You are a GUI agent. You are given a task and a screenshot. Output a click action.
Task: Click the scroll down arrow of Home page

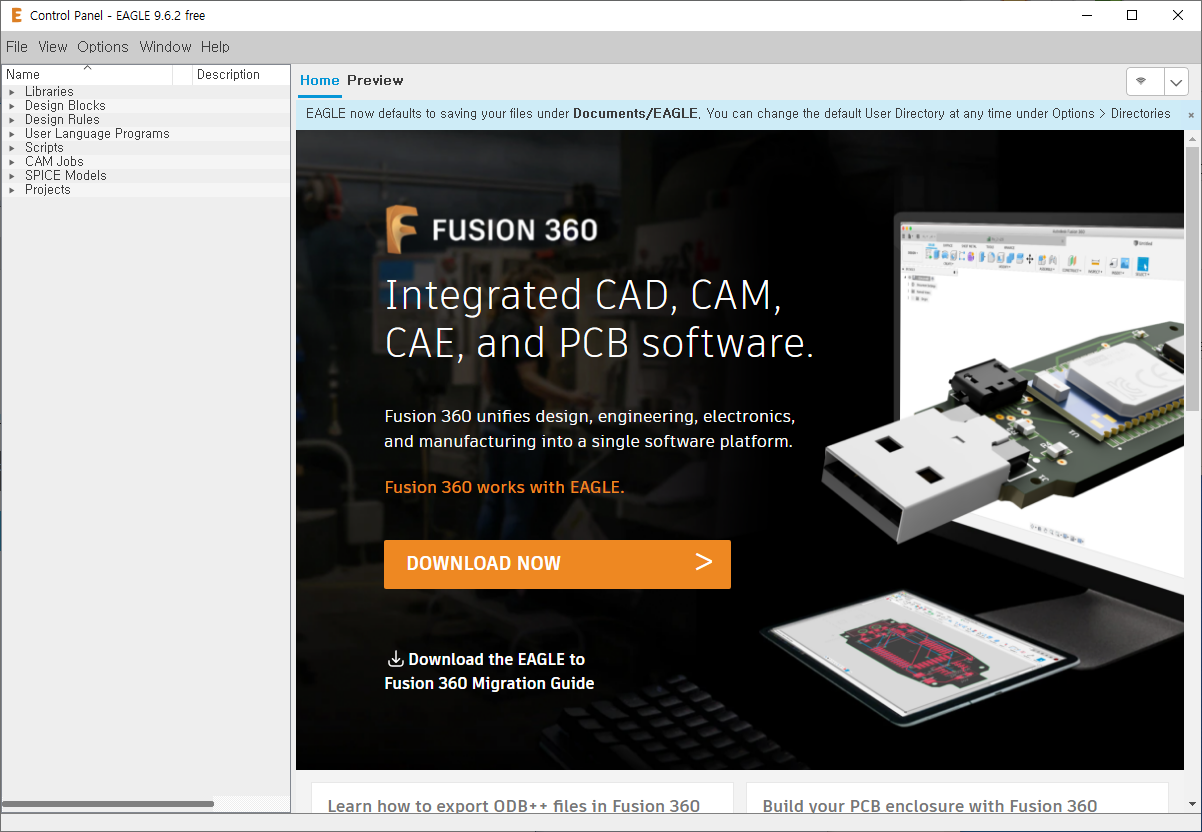[1192, 804]
